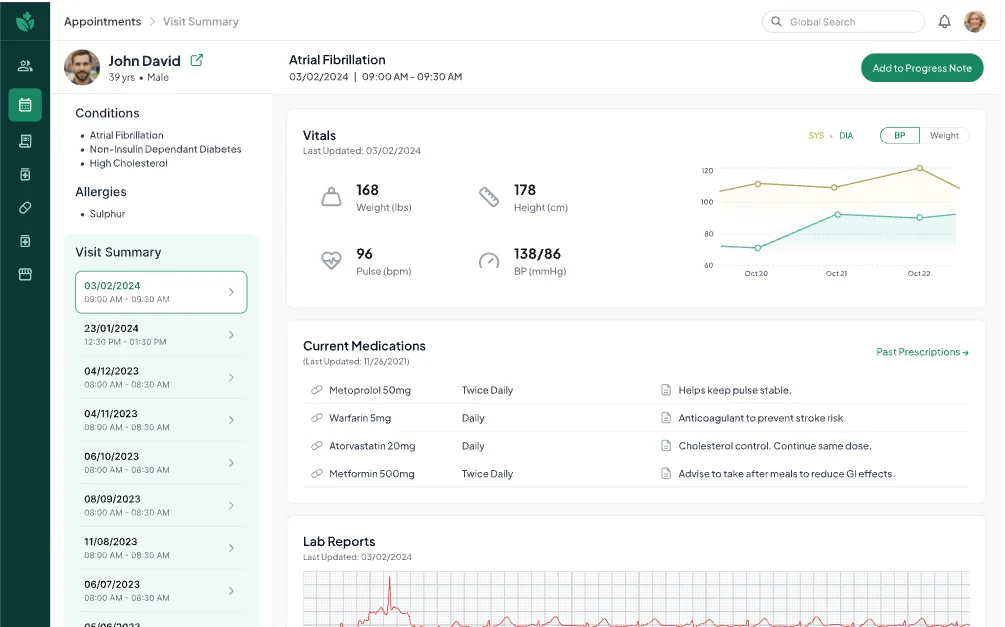This screenshot has width=1005, height=627.
Task: Open the notes document icon in sidebar
Action: click(x=25, y=141)
